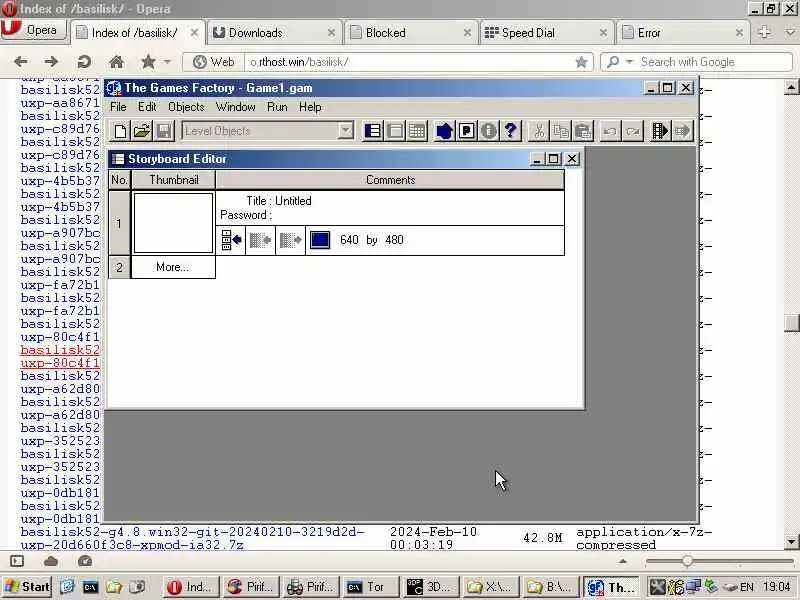Screen dimensions: 800x600
Task: Click the Cut scissors icon
Action: pos(539,131)
